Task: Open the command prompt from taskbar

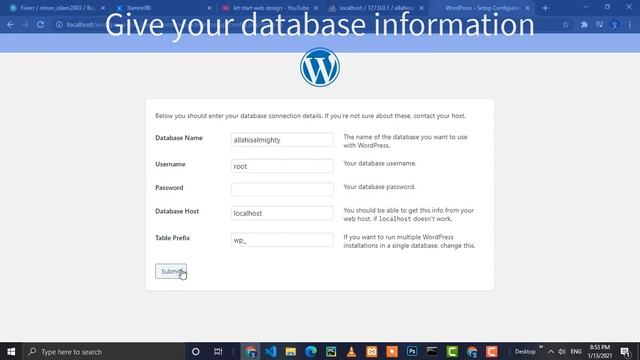Action: click(432, 351)
